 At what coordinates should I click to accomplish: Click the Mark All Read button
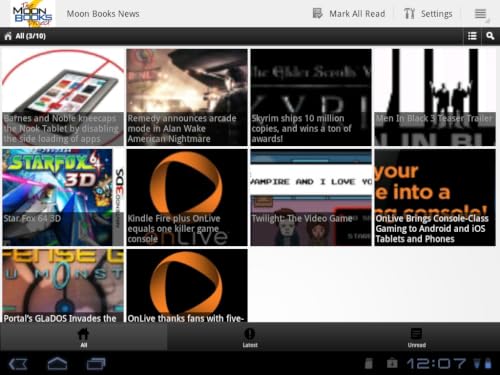(349, 14)
